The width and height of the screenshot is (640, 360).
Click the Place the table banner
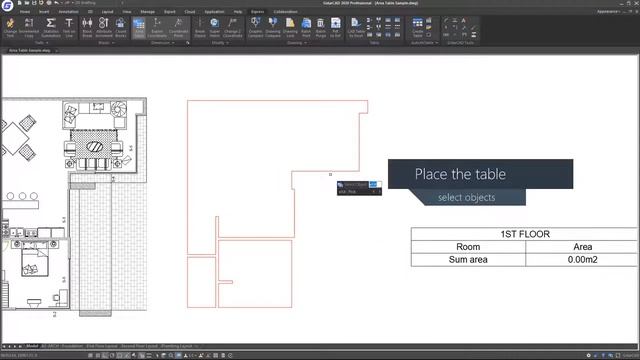[x=480, y=174]
